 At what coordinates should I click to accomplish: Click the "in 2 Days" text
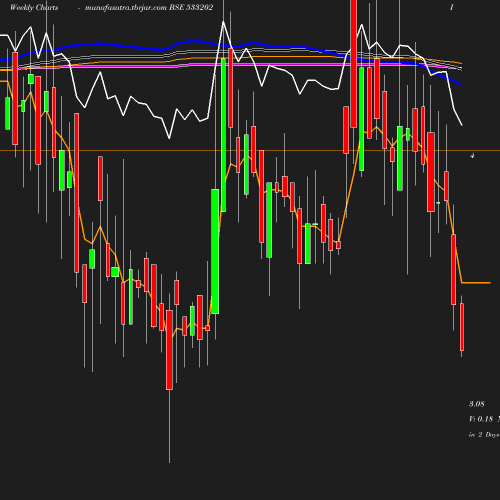[x=484, y=435]
